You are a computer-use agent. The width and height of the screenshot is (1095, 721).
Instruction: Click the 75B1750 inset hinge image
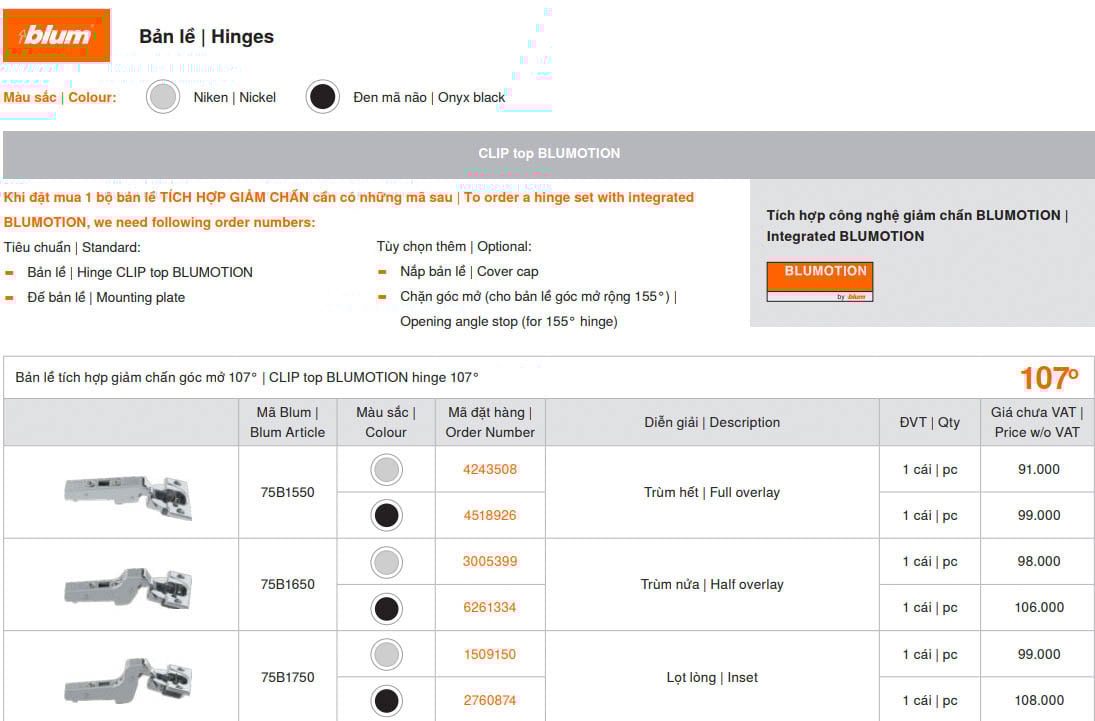(128, 680)
